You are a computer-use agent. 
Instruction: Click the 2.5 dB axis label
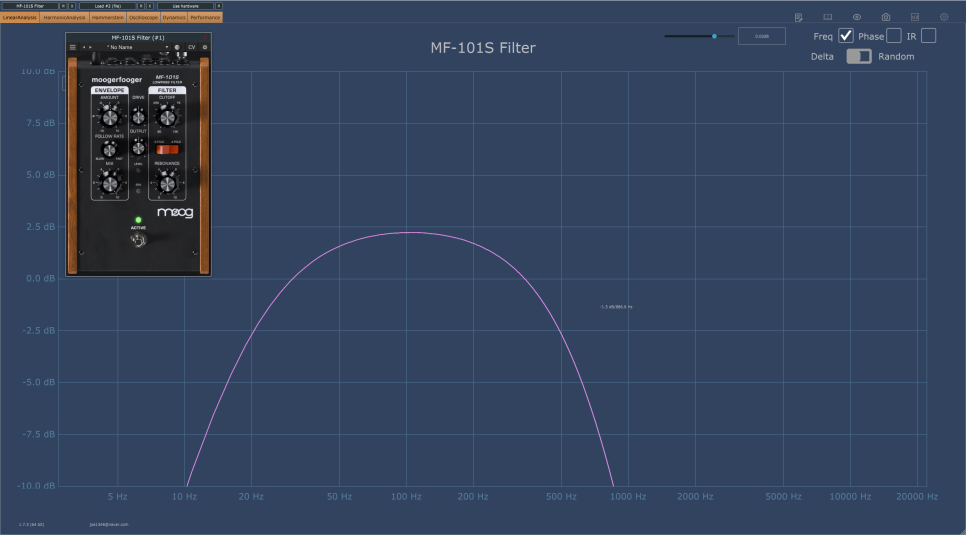[39, 227]
